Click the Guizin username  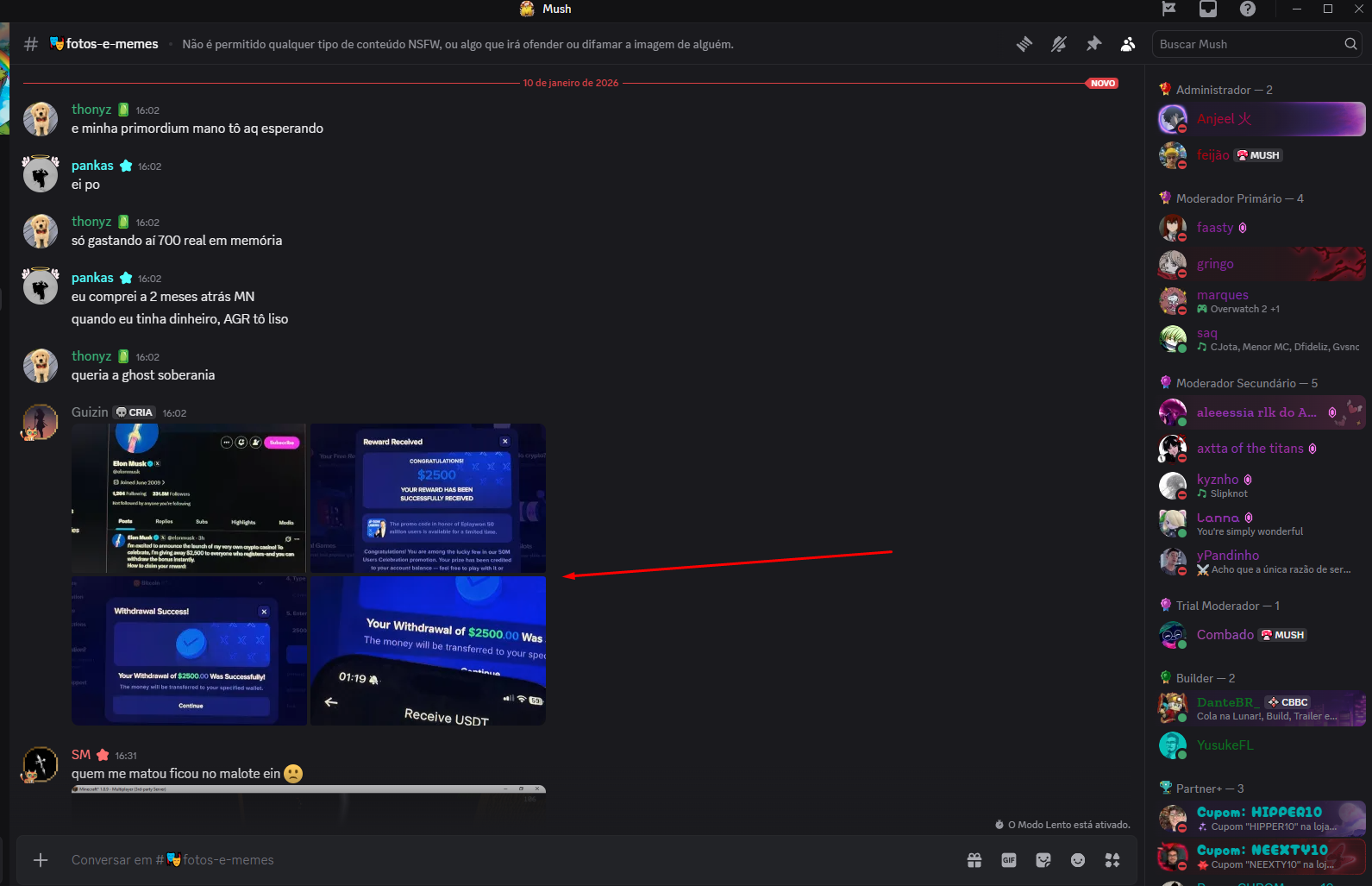coord(90,412)
